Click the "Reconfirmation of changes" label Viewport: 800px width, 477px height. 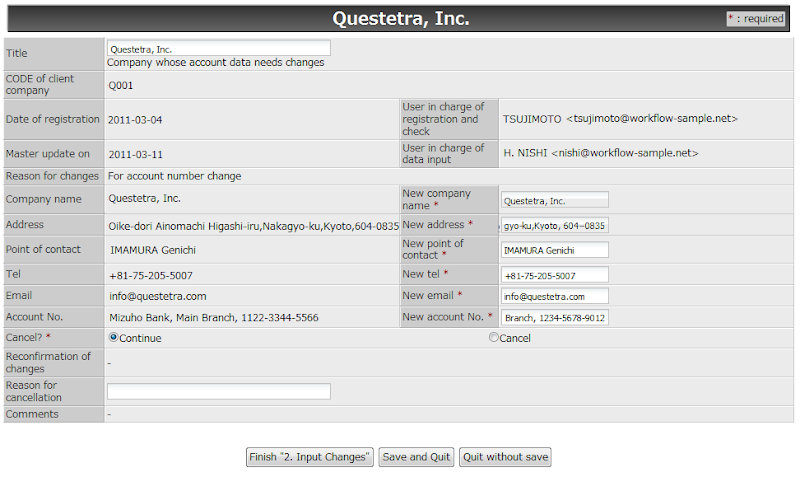coord(48,362)
